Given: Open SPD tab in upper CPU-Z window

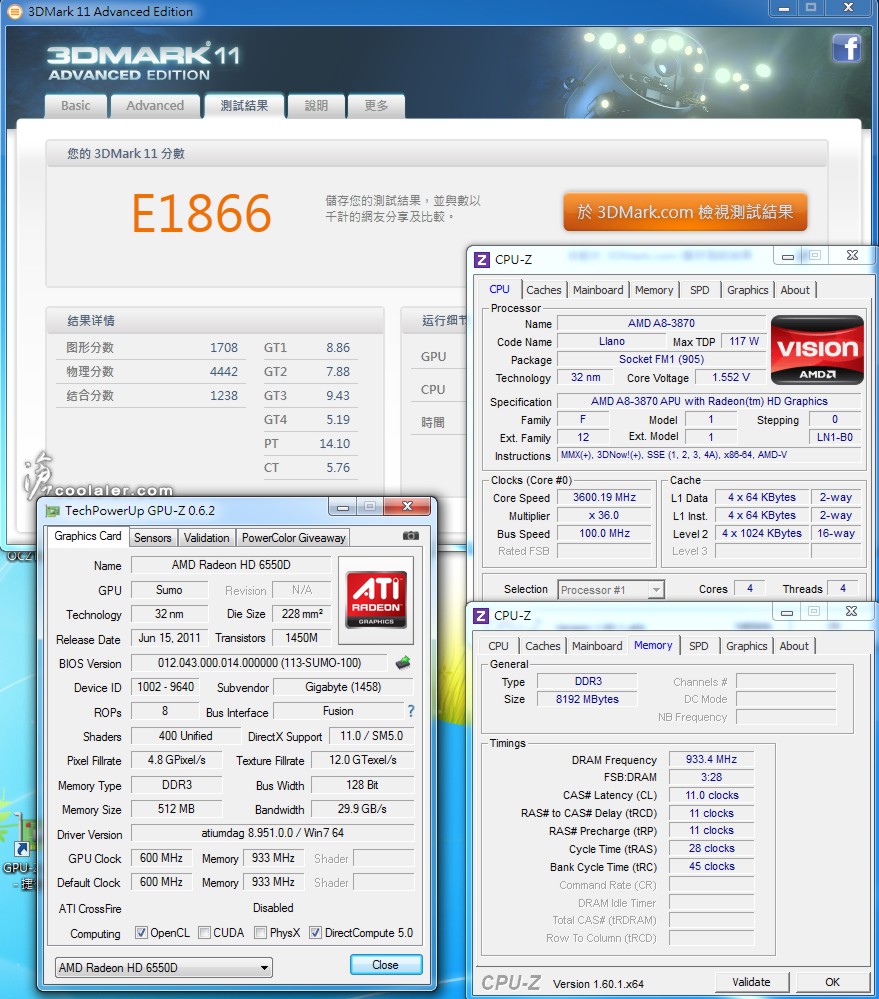Looking at the screenshot, I should (699, 290).
